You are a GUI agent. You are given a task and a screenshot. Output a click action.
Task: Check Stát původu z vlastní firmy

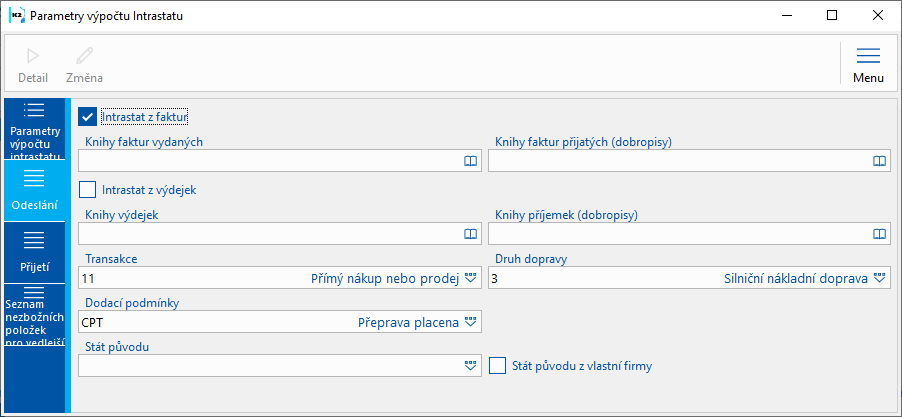[x=498, y=365]
